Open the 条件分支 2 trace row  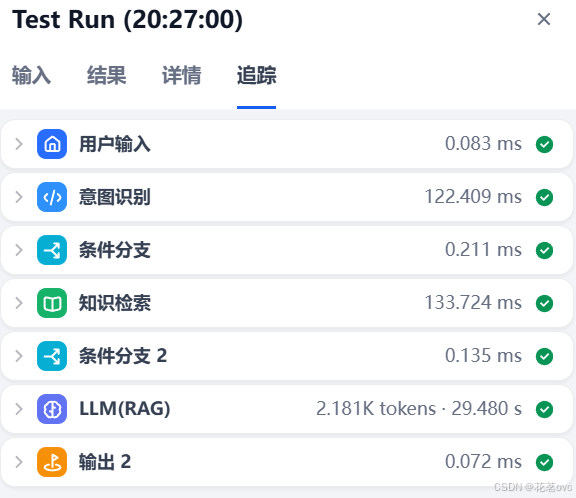tap(287, 356)
